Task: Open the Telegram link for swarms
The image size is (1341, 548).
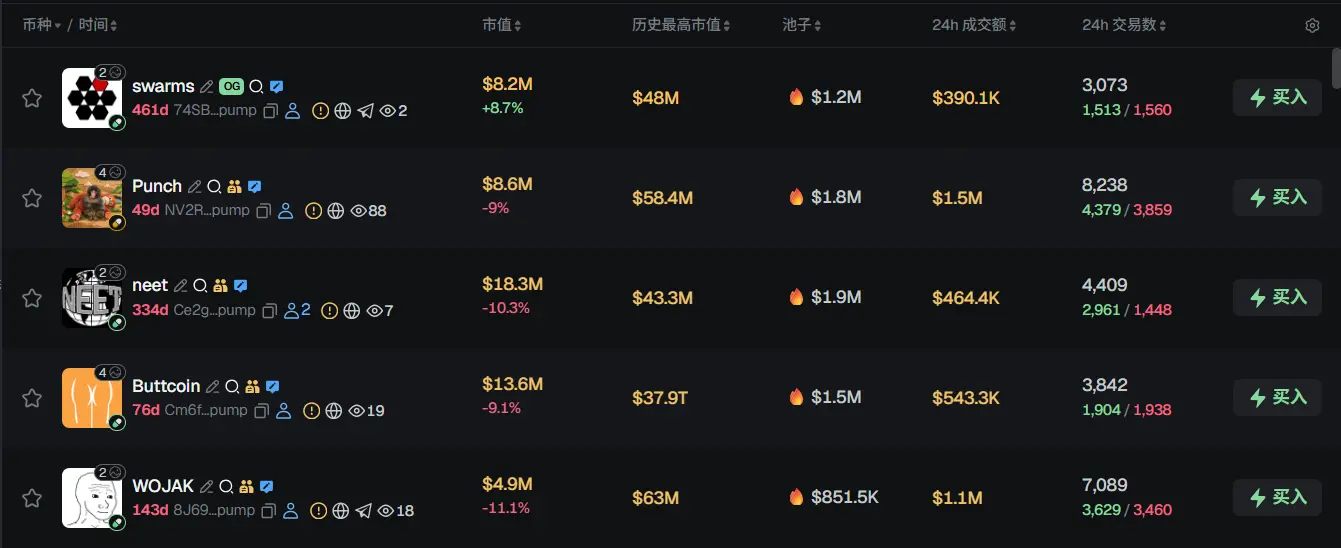Action: pyautogui.click(x=366, y=111)
